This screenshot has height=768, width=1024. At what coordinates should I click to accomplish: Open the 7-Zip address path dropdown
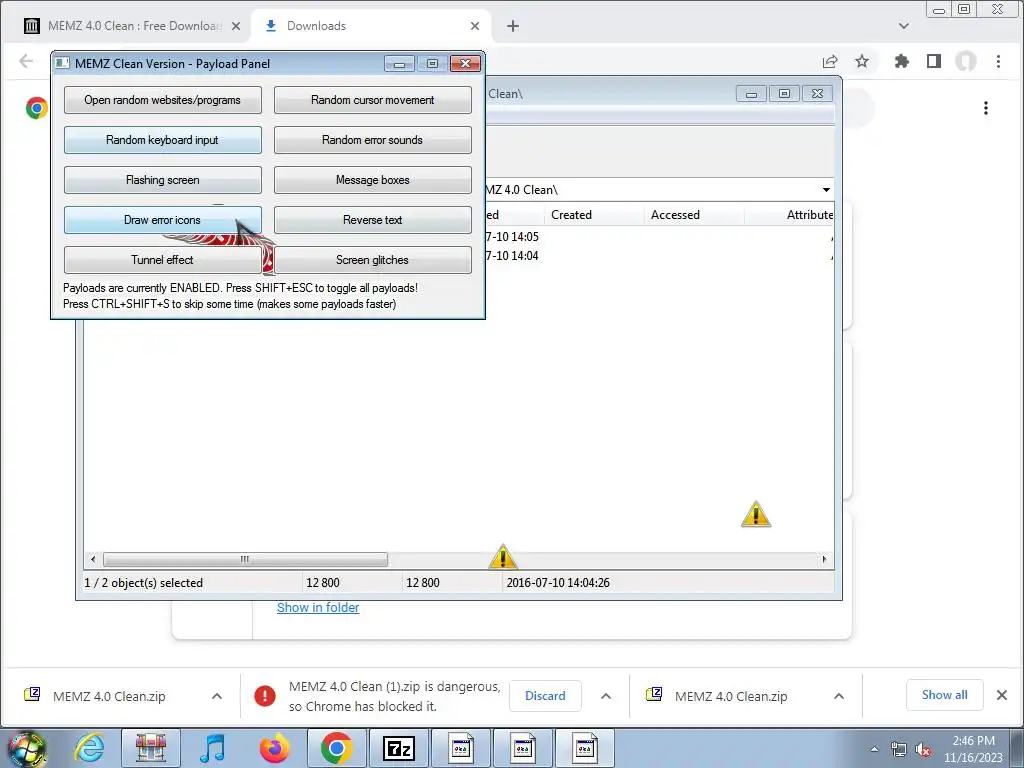[826, 190]
